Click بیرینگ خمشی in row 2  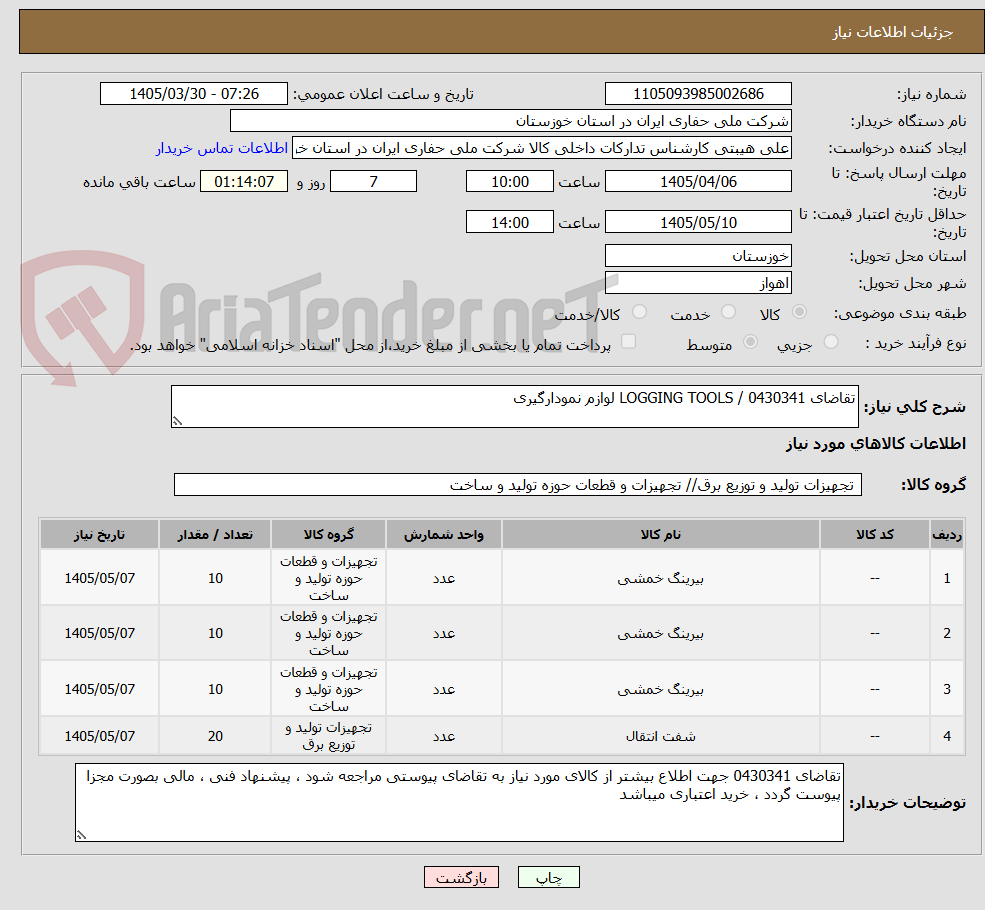click(660, 634)
